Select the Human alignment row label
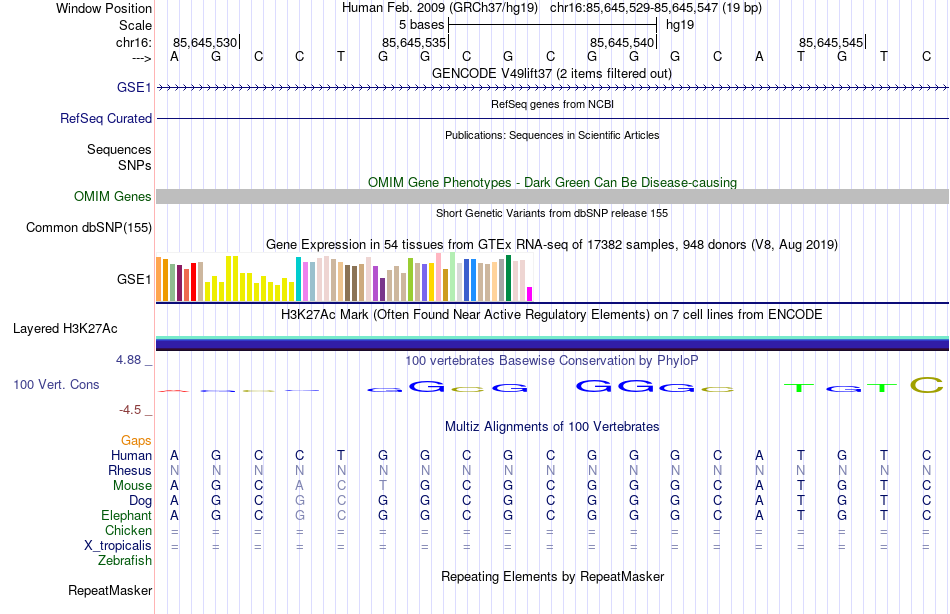 131,455
